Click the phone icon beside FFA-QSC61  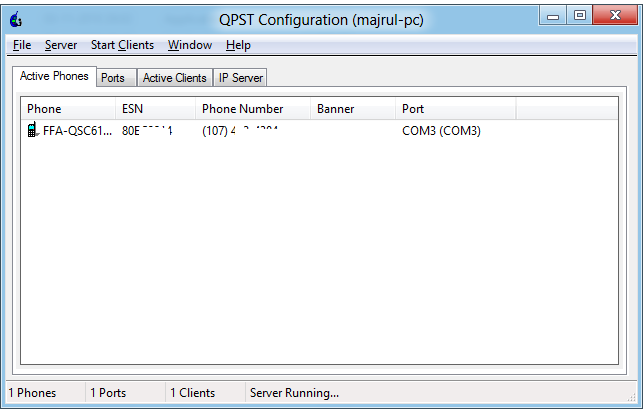pos(32,130)
